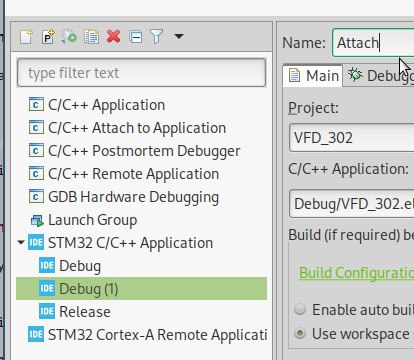
Task: Select the Release launch configuration
Action: point(85,312)
